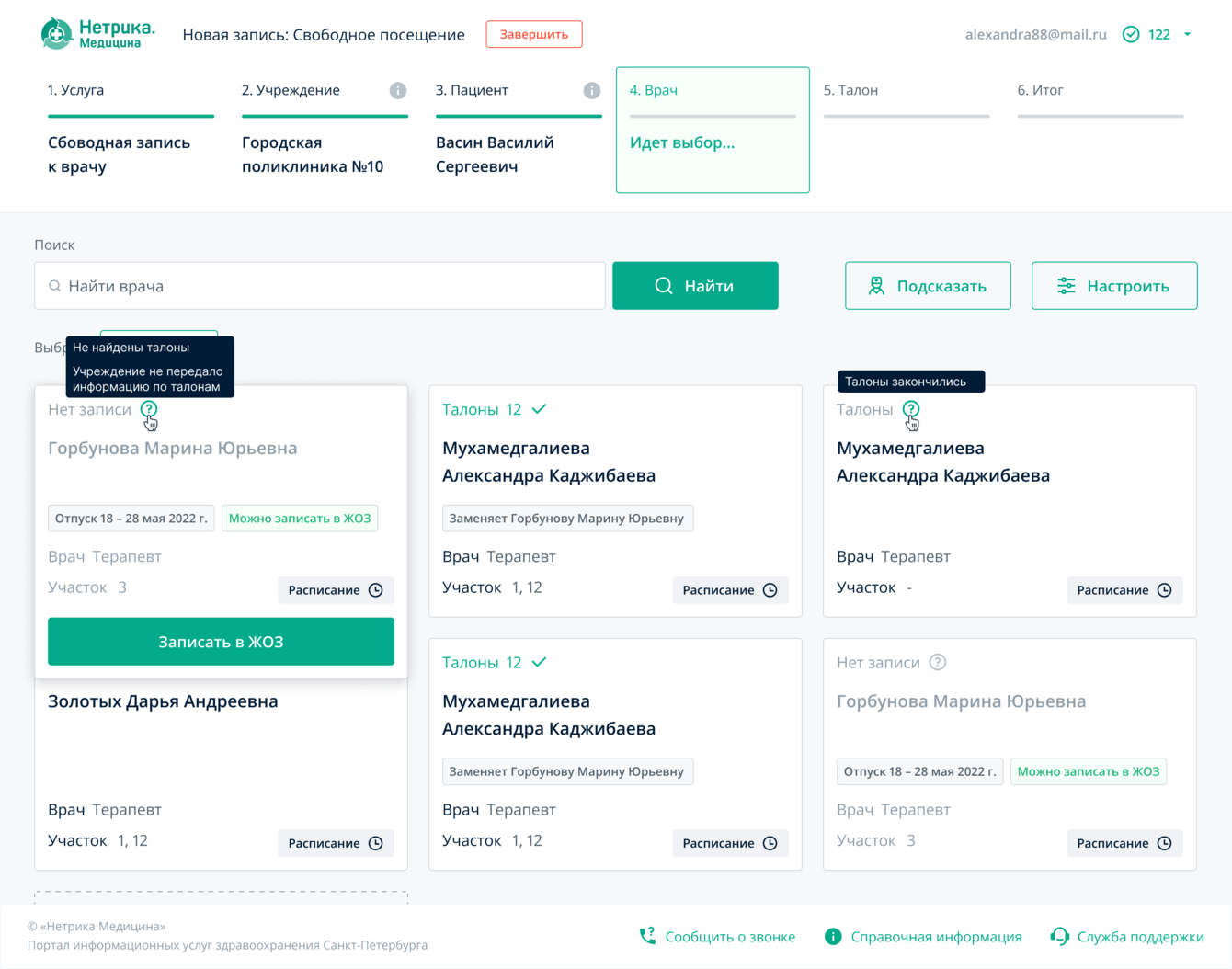Click the question icon in bottom-right Горбунова card
Viewport: 1232px width, 969px height.
938,663
